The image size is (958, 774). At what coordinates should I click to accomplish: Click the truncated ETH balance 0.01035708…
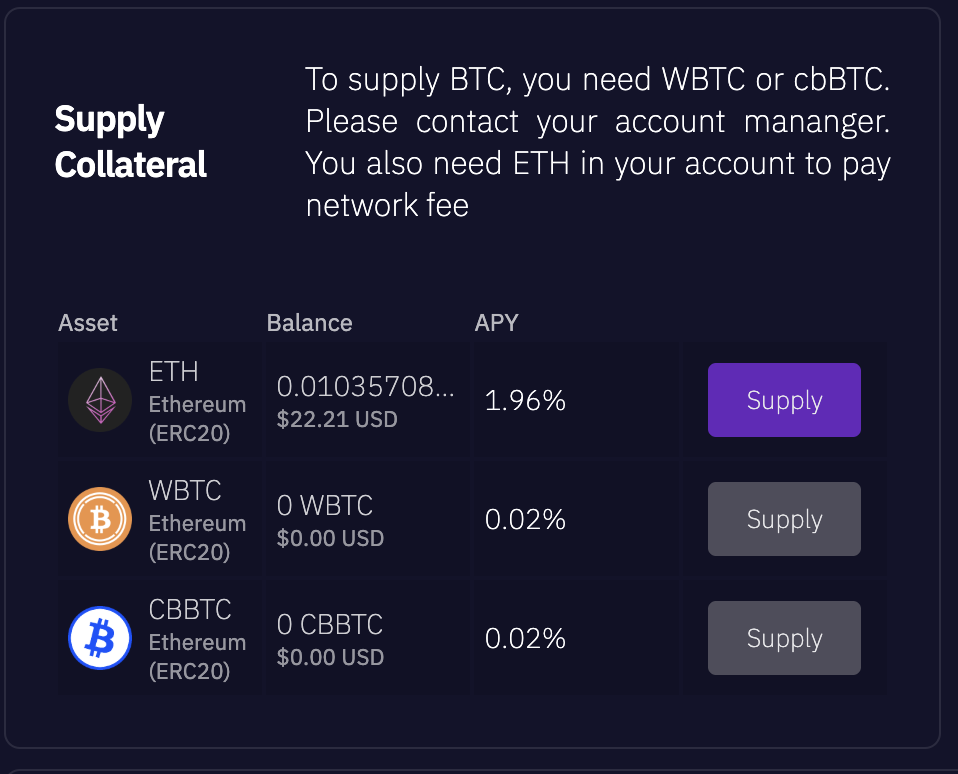[365, 387]
